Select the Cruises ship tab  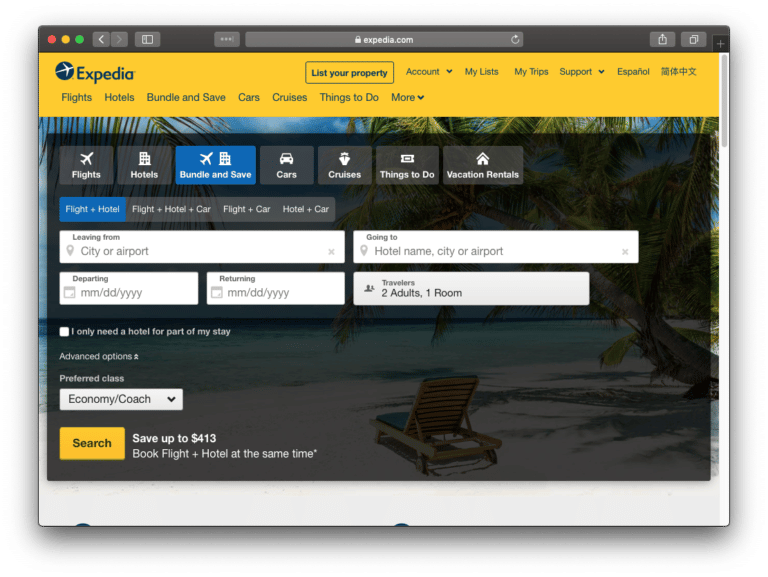[344, 165]
